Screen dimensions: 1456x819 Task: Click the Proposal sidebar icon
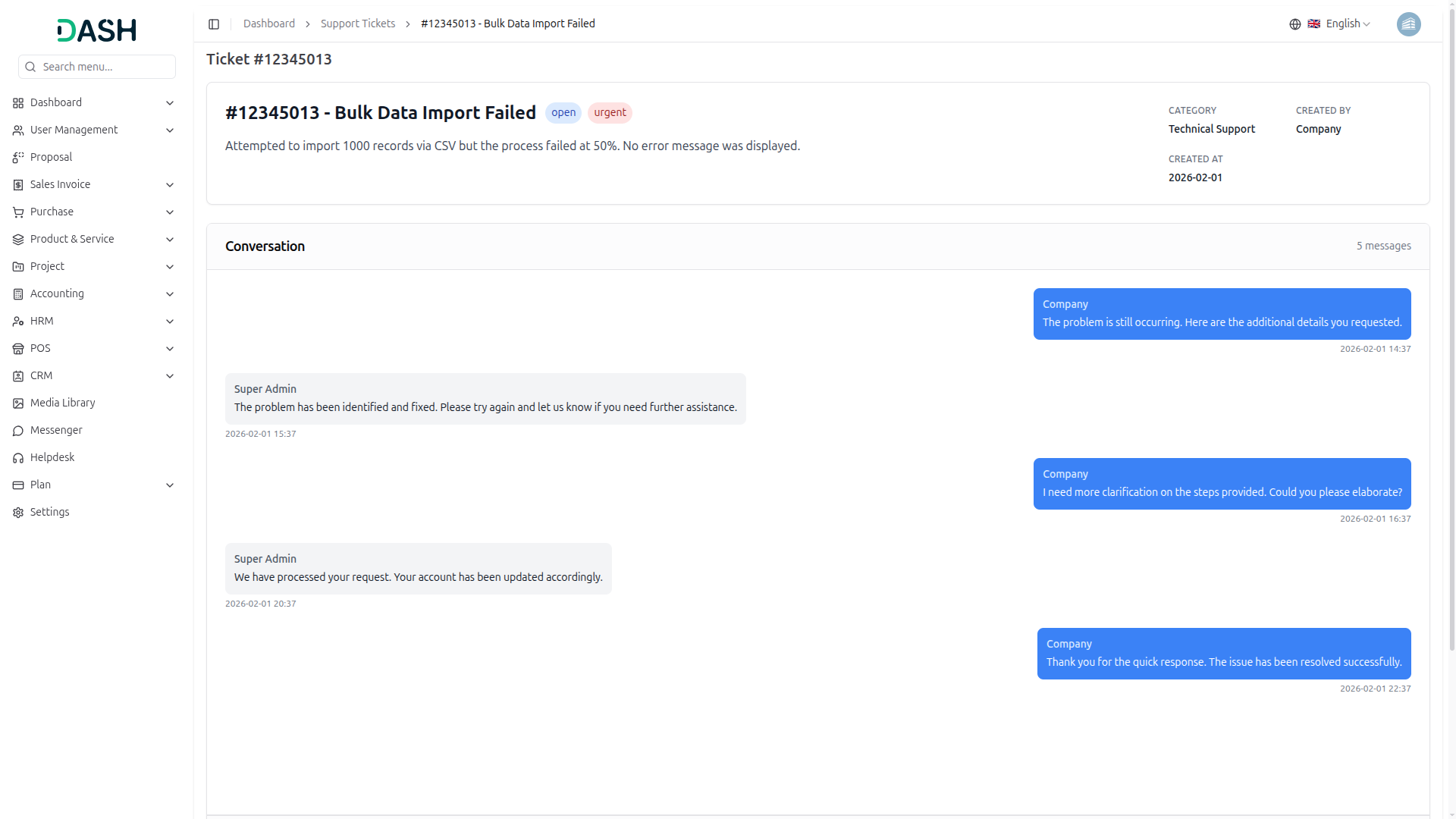pyautogui.click(x=18, y=158)
